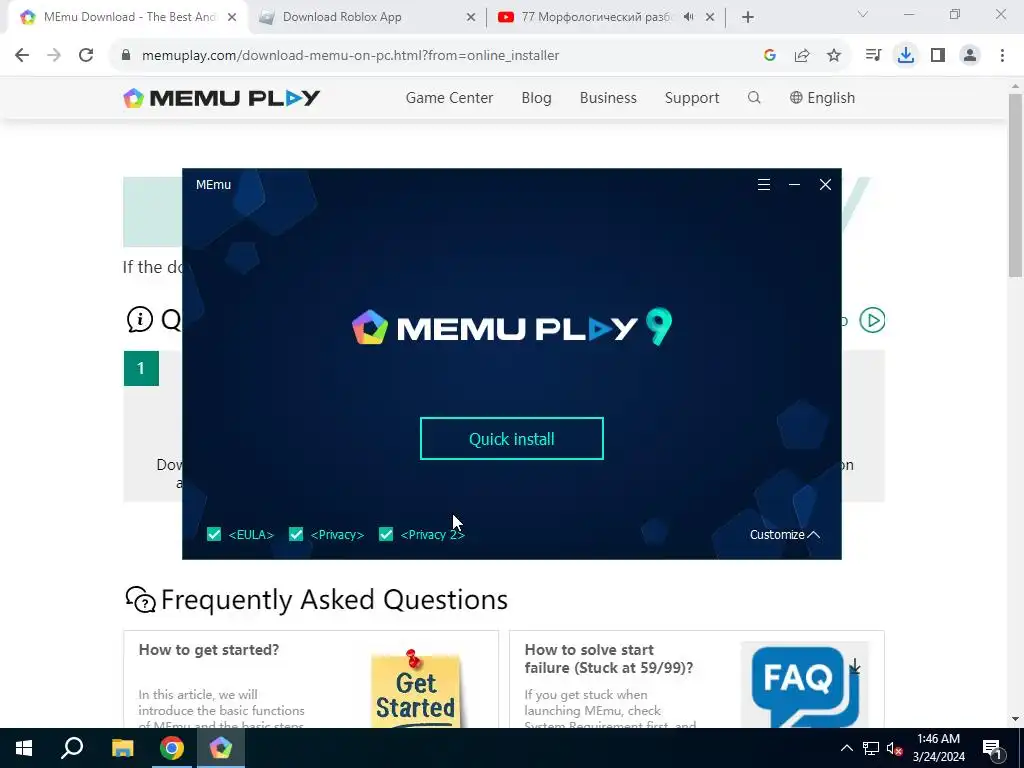1024x768 pixels.
Task: Open the MEmu installer hamburger menu
Action: pyautogui.click(x=763, y=185)
